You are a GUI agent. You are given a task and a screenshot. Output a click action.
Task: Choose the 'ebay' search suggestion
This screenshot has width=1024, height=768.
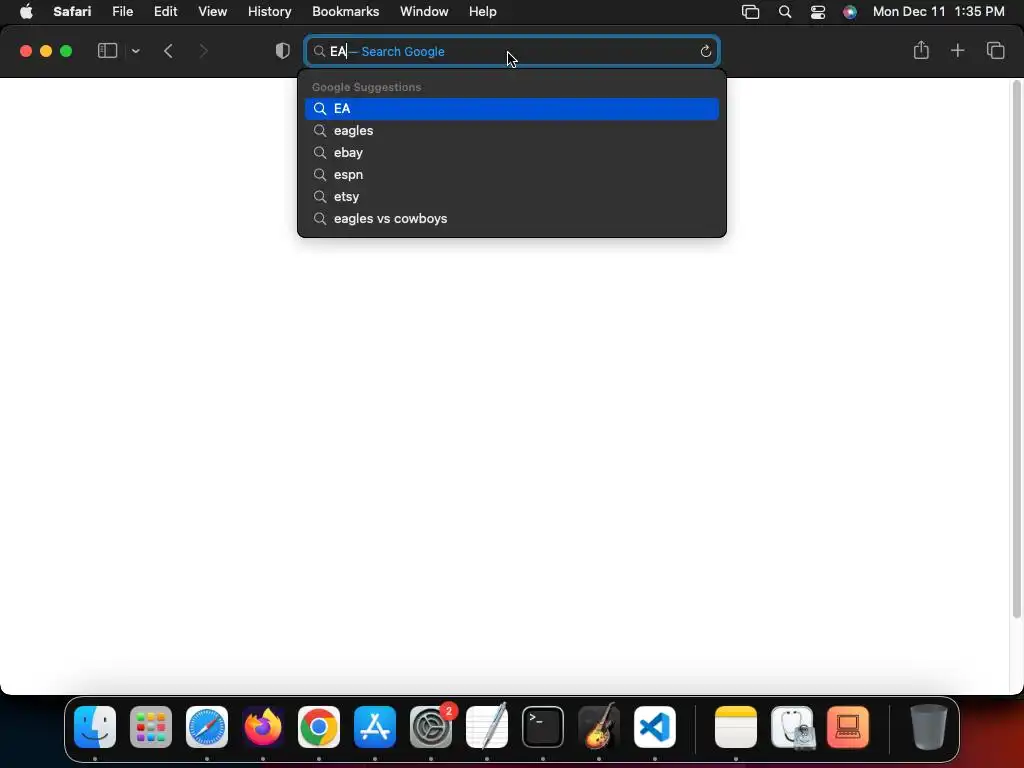(x=512, y=153)
